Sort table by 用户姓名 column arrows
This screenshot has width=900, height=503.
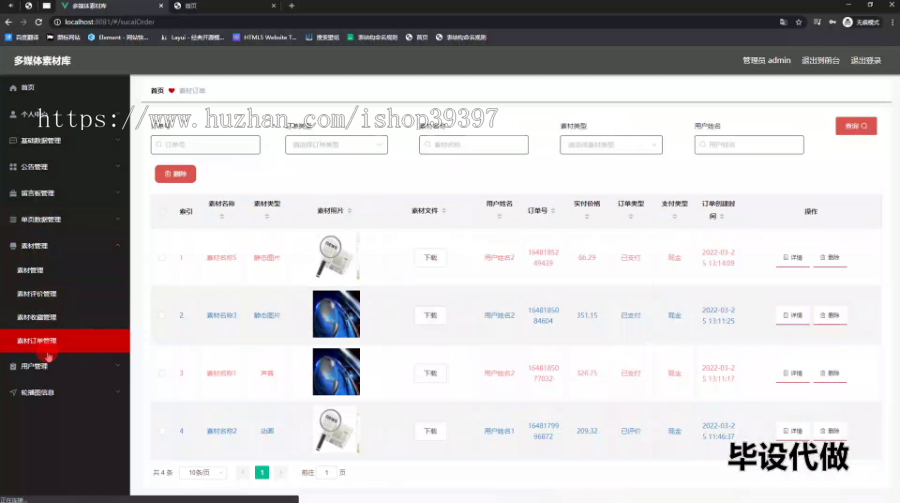[x=499, y=216]
